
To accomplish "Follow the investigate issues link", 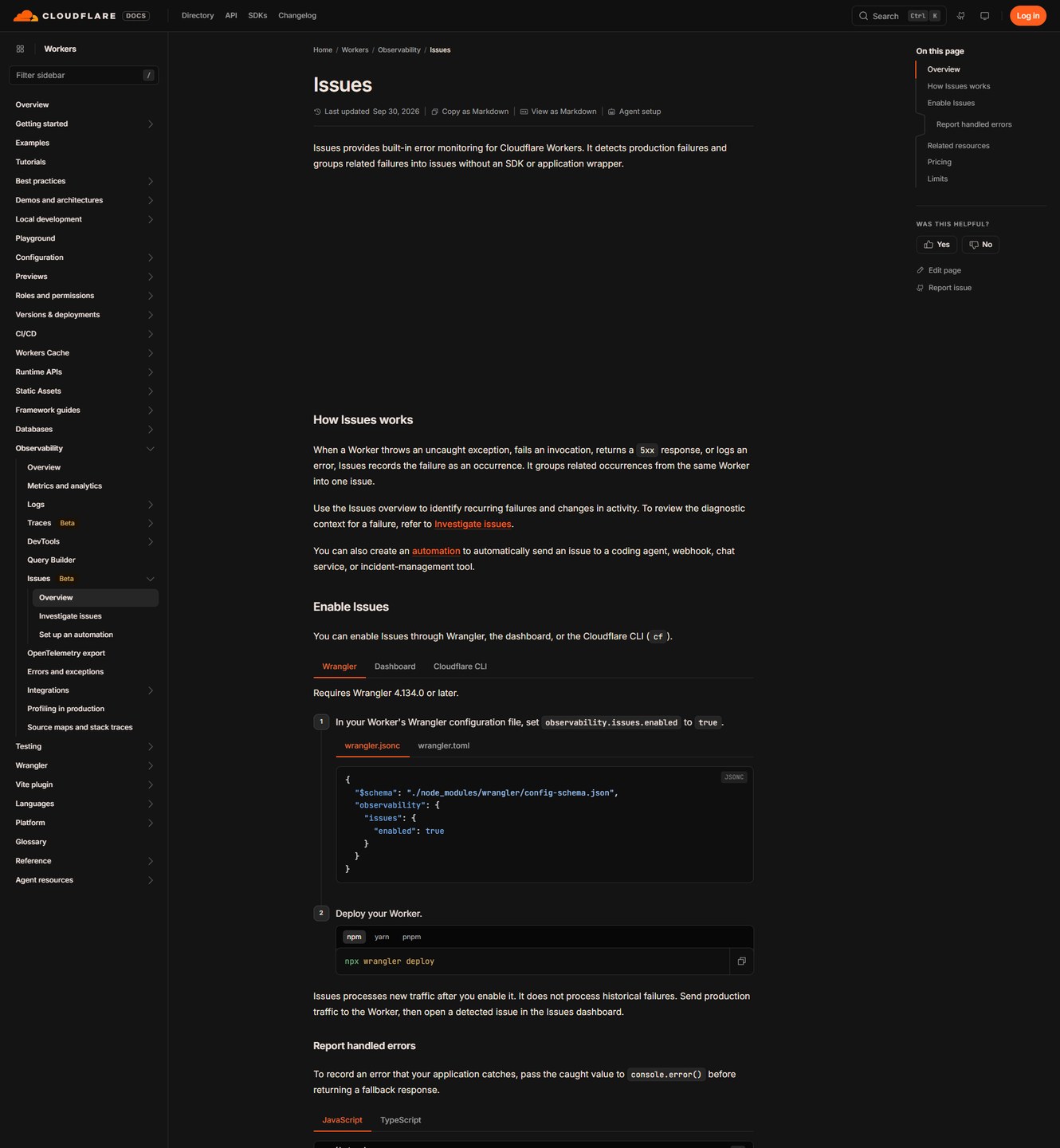I will (473, 525).
